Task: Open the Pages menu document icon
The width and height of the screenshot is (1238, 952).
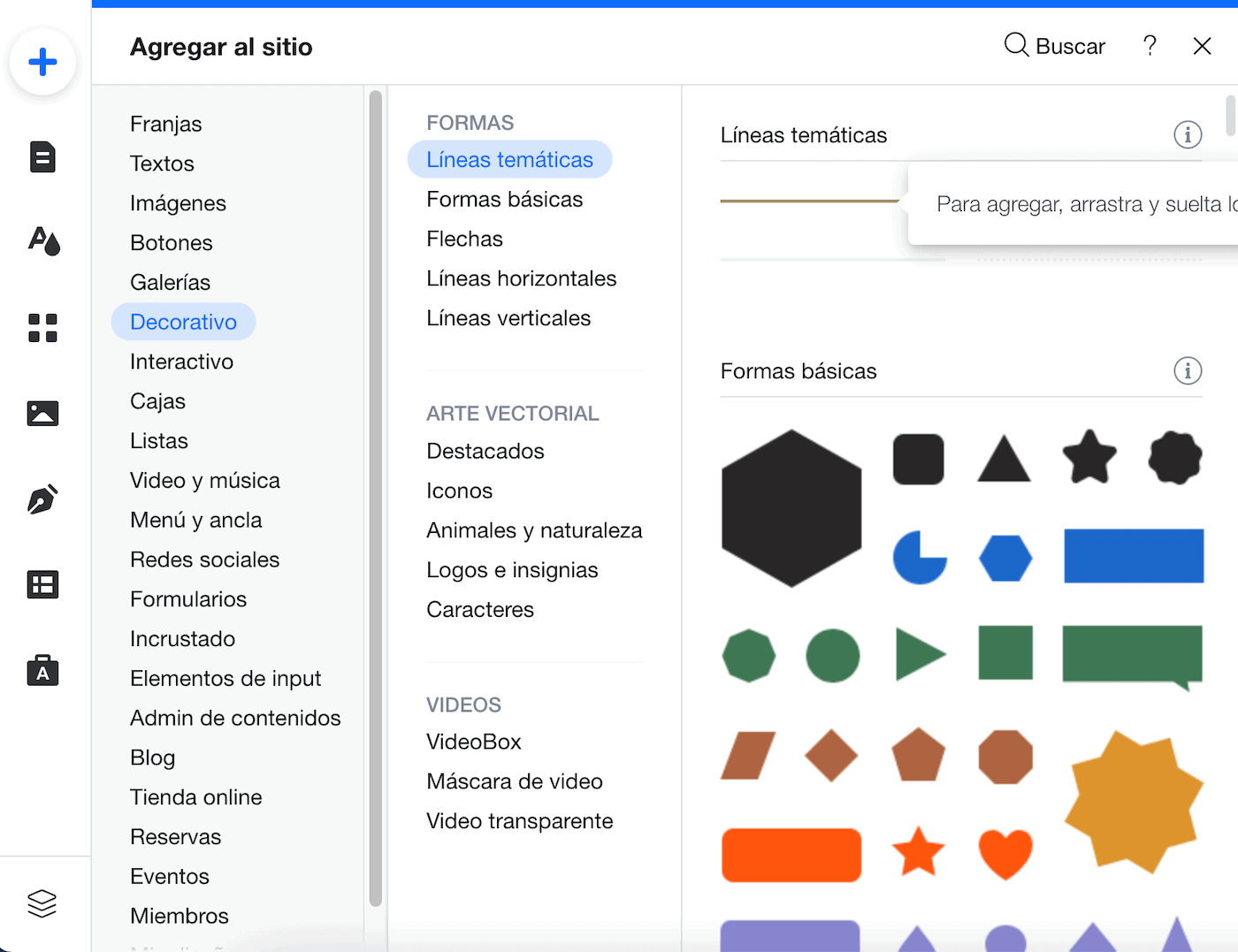Action: pos(42,156)
